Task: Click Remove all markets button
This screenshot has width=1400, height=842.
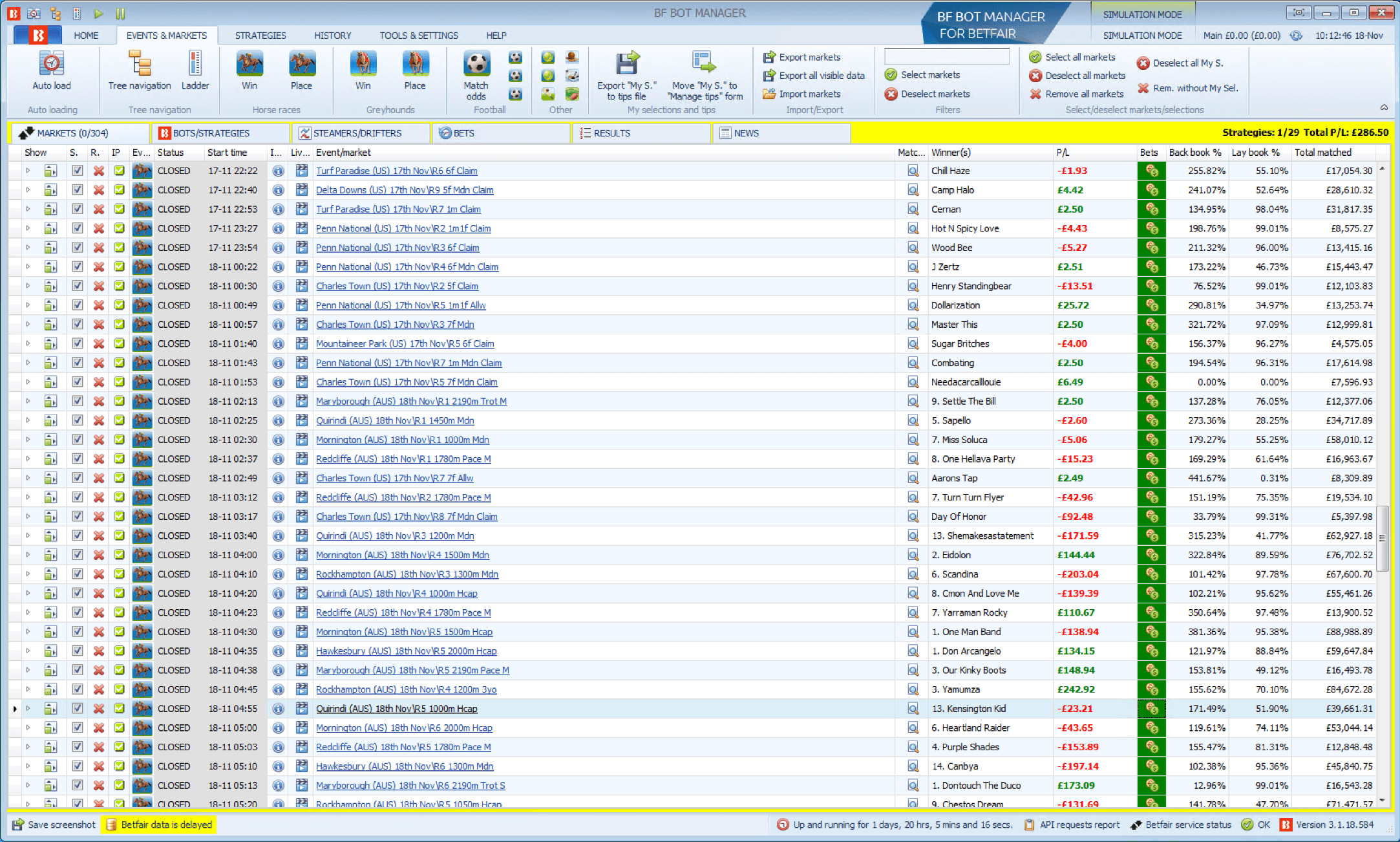Action: point(1076,94)
